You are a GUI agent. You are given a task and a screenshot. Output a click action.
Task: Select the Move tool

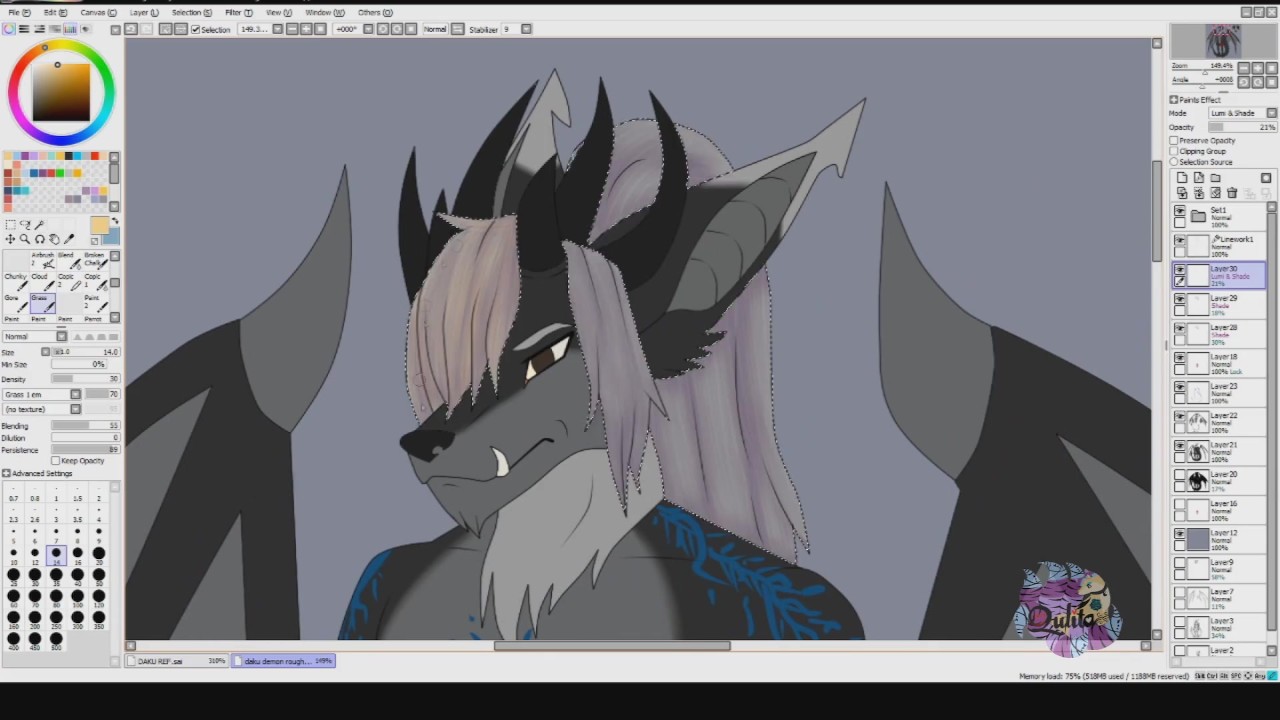click(10, 239)
